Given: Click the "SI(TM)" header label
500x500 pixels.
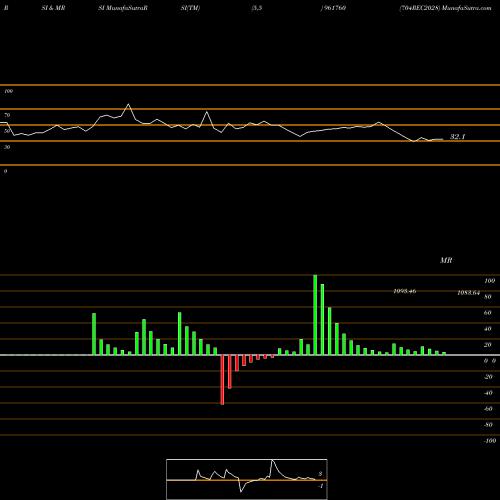Looking at the screenshot, I should (x=190, y=8).
